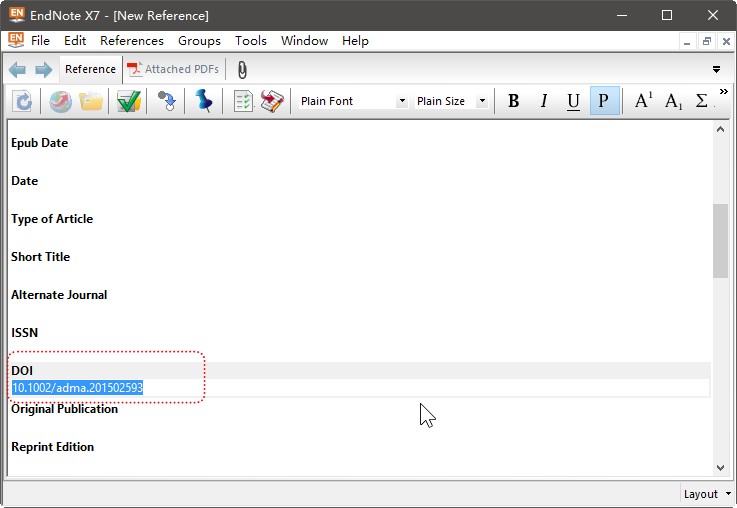Click the DOI field value
The height and width of the screenshot is (508, 737).
pos(77,388)
